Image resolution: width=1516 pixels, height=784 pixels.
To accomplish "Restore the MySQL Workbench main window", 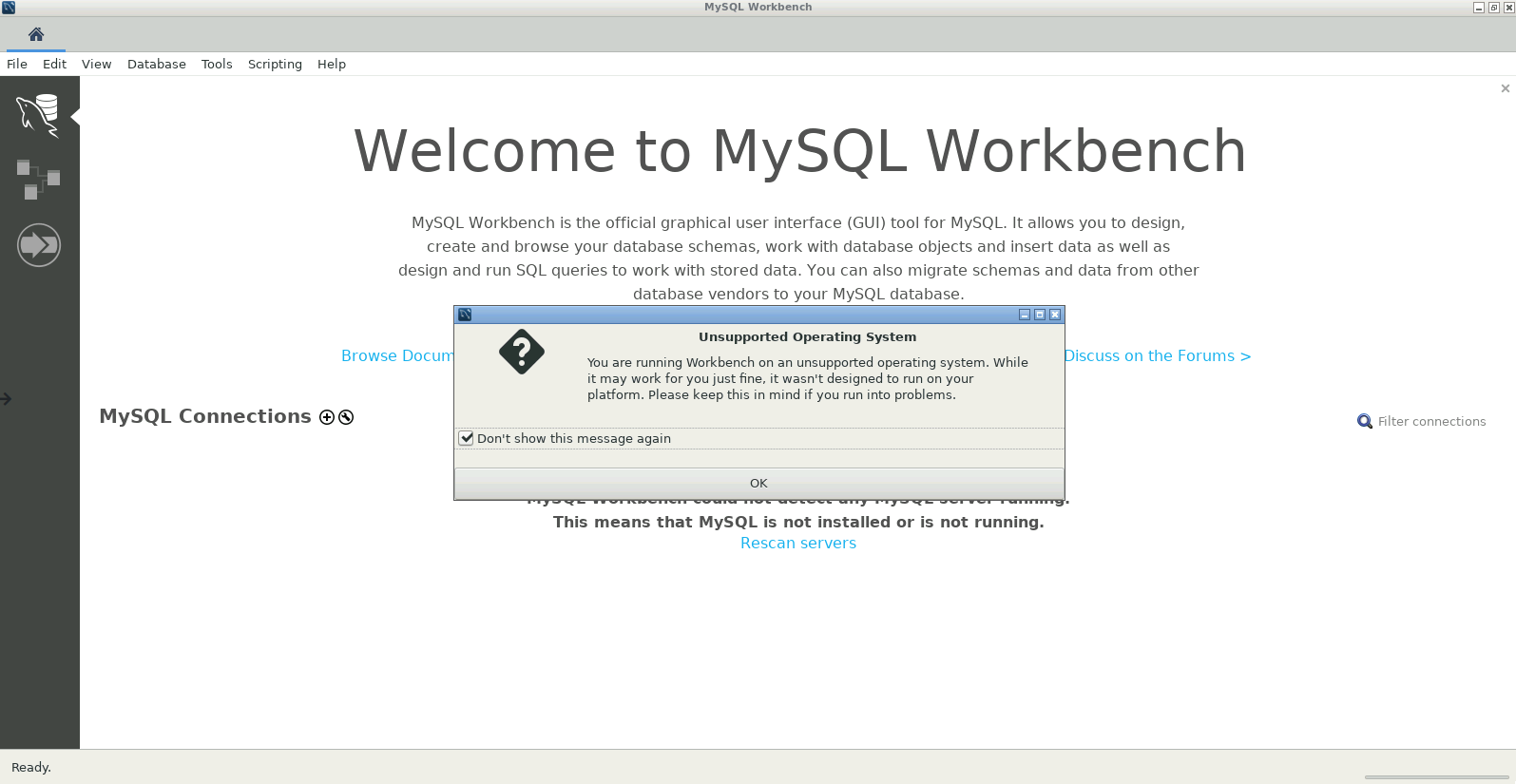I will (x=1494, y=7).
